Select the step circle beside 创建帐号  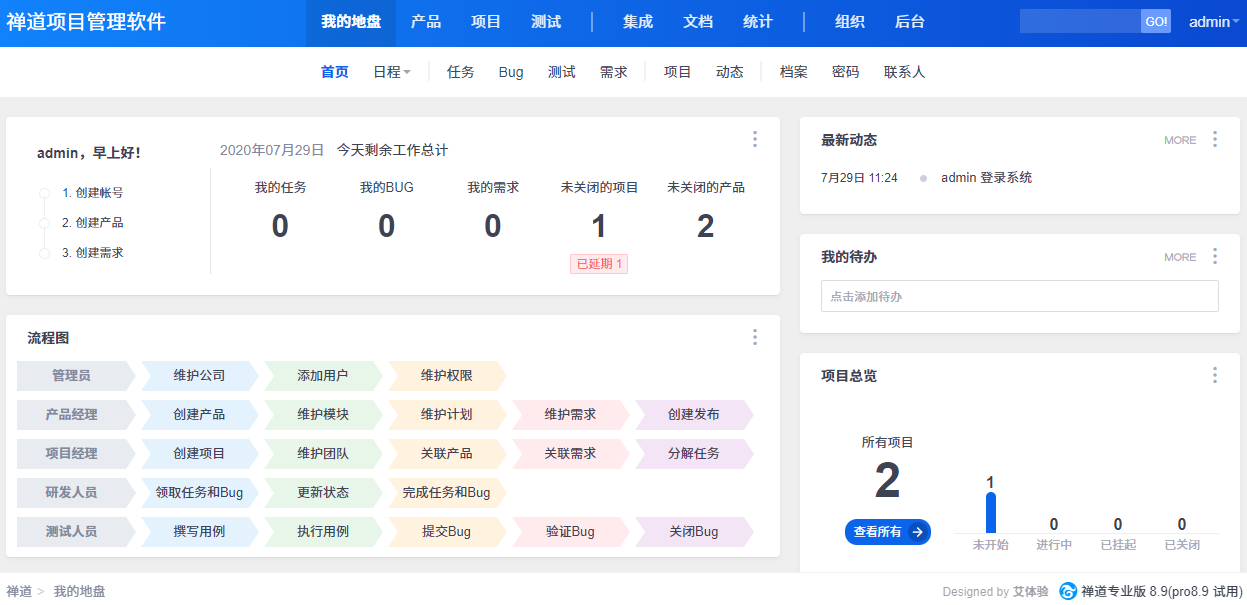[x=44, y=193]
